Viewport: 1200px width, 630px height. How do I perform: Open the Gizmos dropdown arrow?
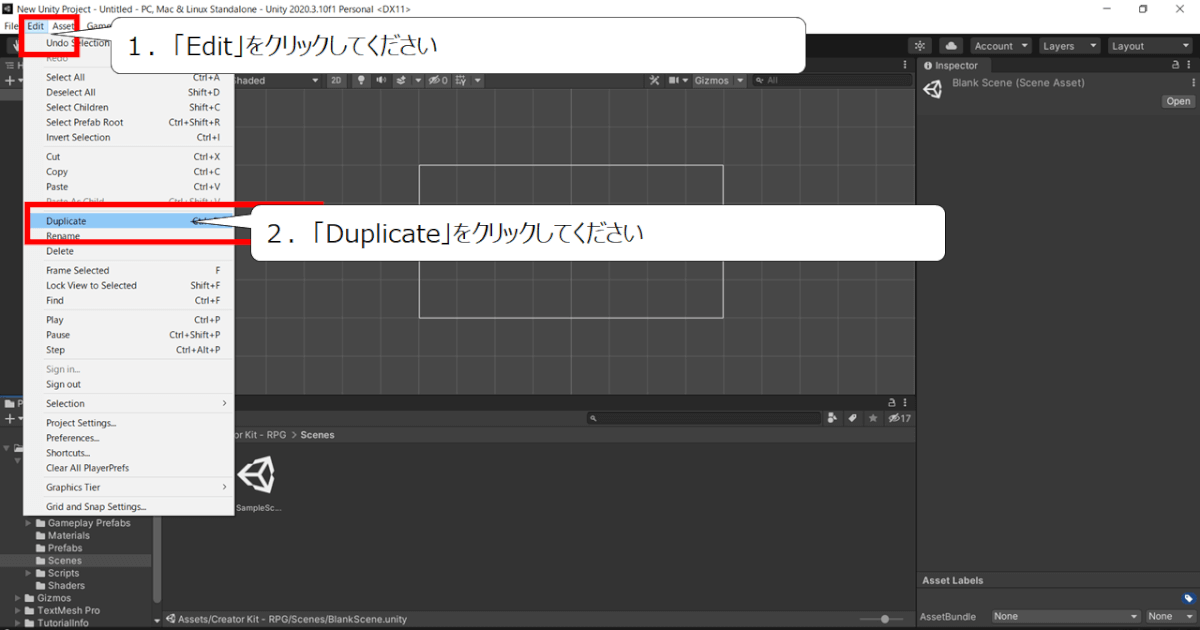tap(740, 81)
